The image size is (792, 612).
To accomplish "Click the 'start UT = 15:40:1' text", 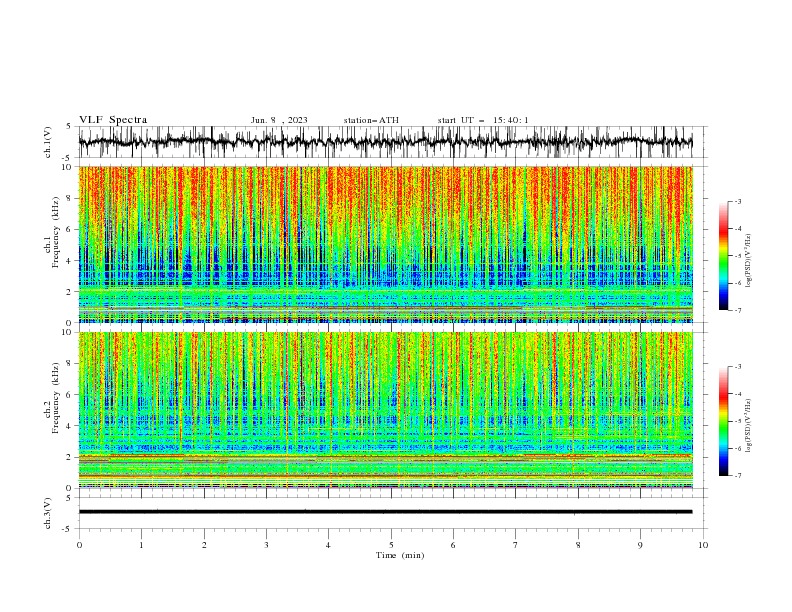I will (483, 120).
